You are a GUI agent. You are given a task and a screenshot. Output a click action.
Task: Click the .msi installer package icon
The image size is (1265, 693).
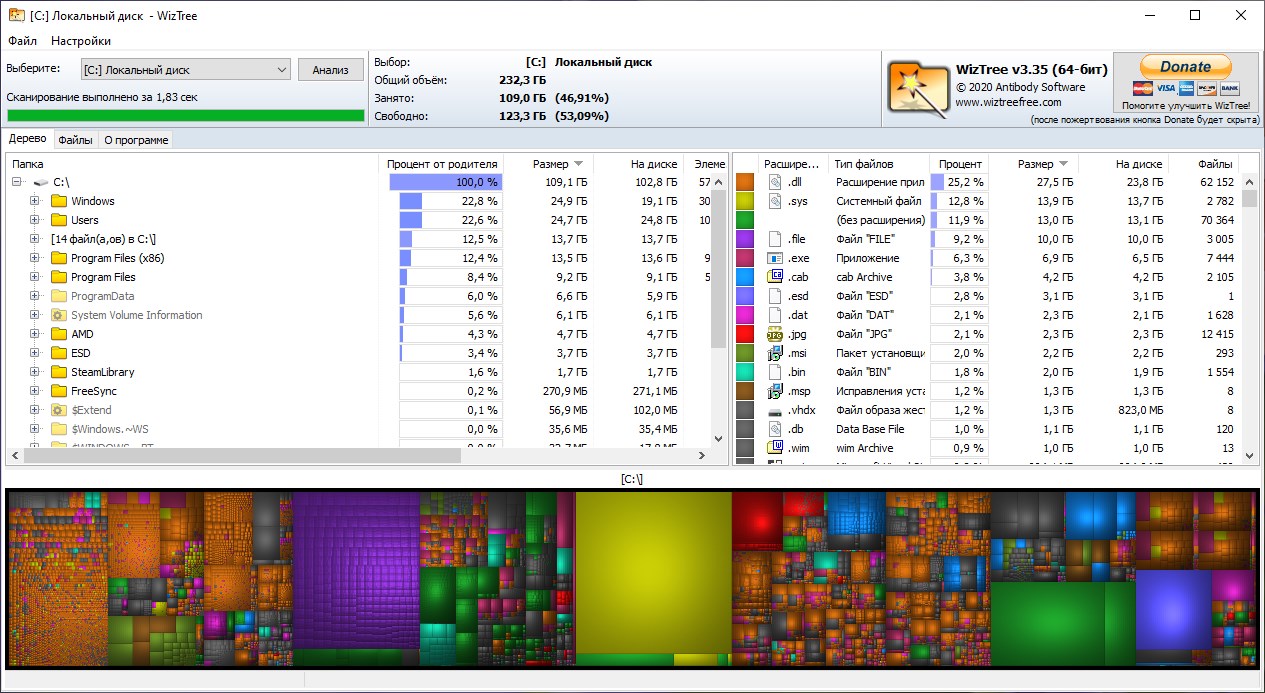pyautogui.click(x=774, y=353)
